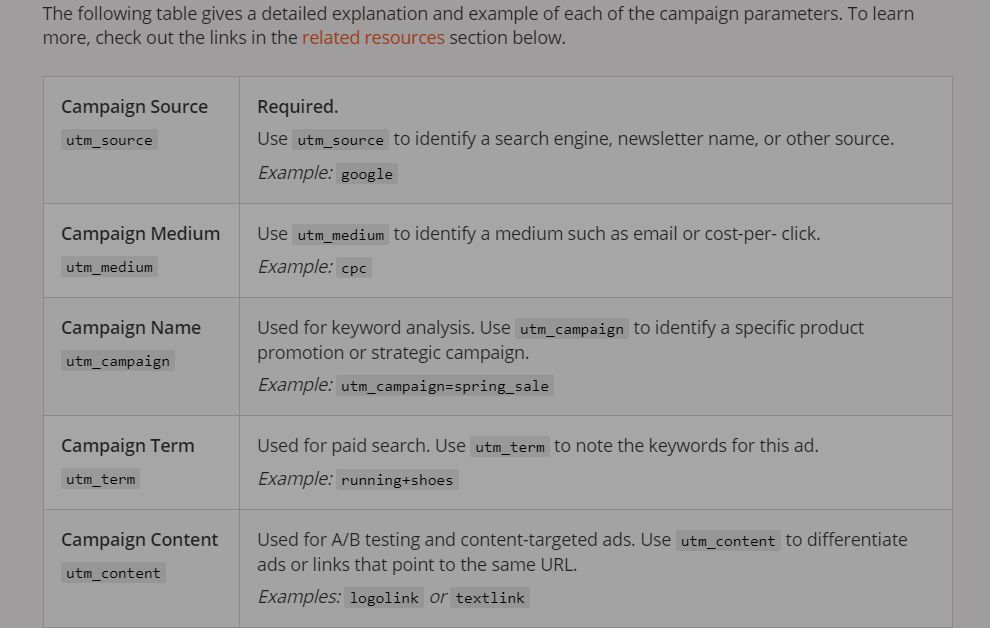Click the Campaign Source heading
The height and width of the screenshot is (628, 990).
tap(134, 107)
